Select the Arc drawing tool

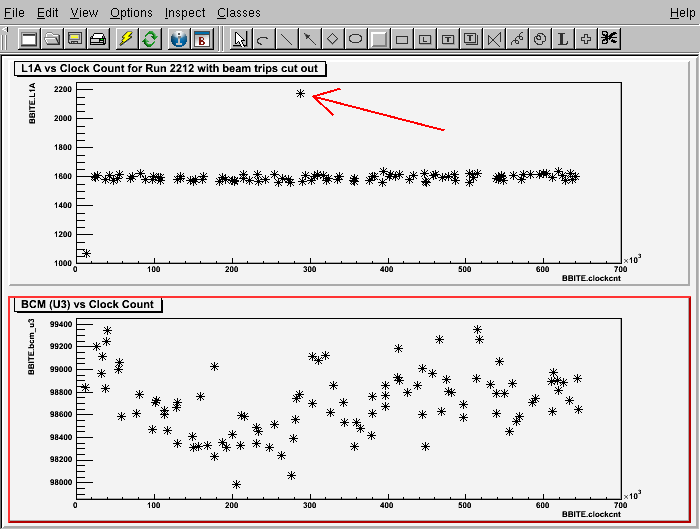click(263, 39)
